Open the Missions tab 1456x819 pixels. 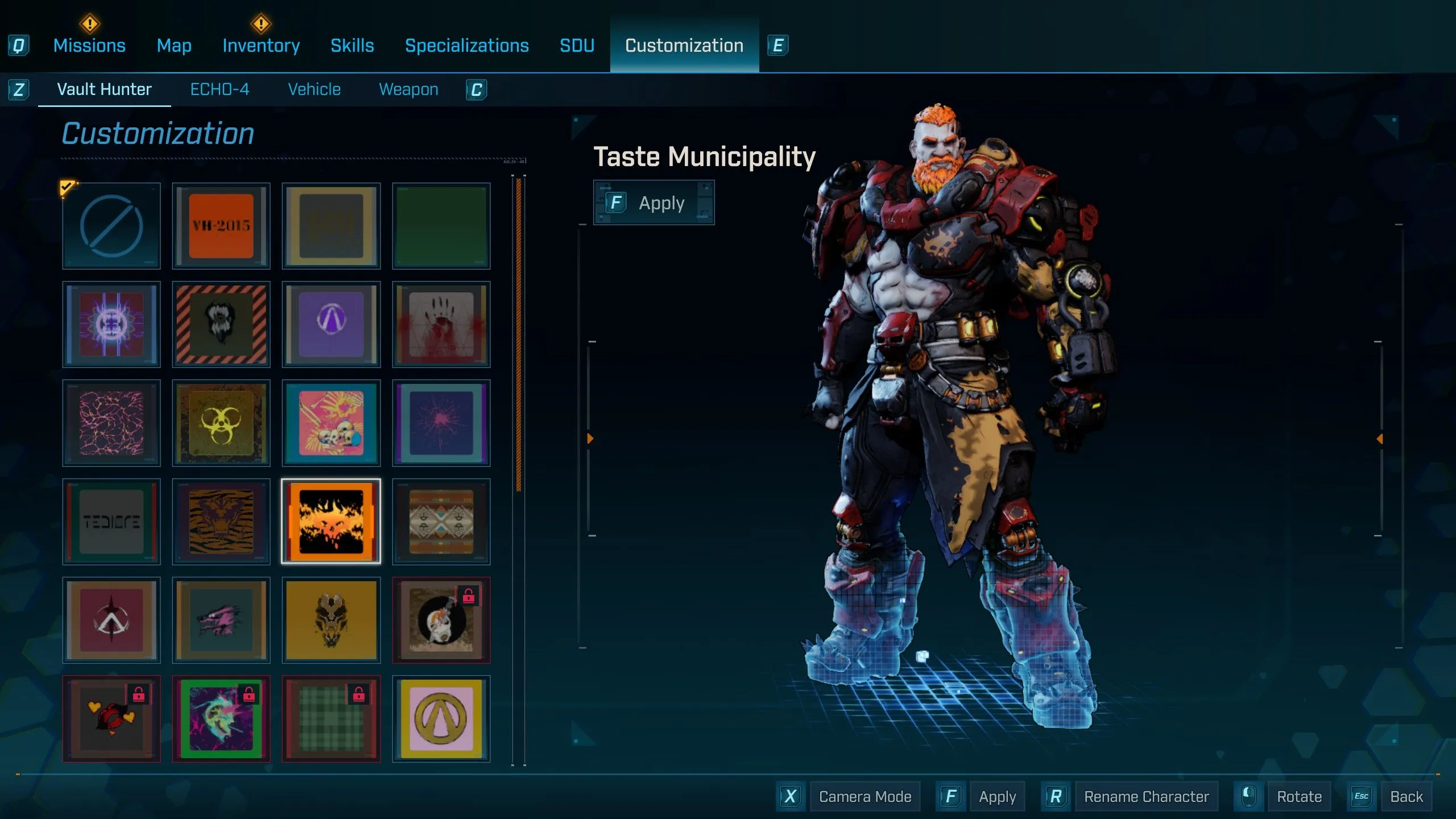point(89,45)
